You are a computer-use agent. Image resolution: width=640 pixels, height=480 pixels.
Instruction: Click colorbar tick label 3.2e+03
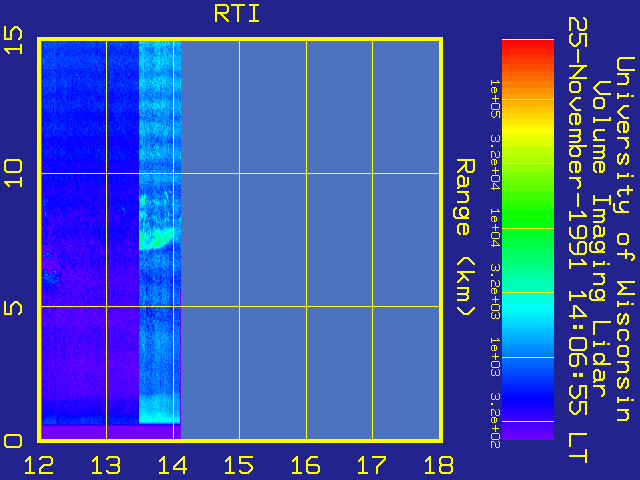tap(495, 292)
